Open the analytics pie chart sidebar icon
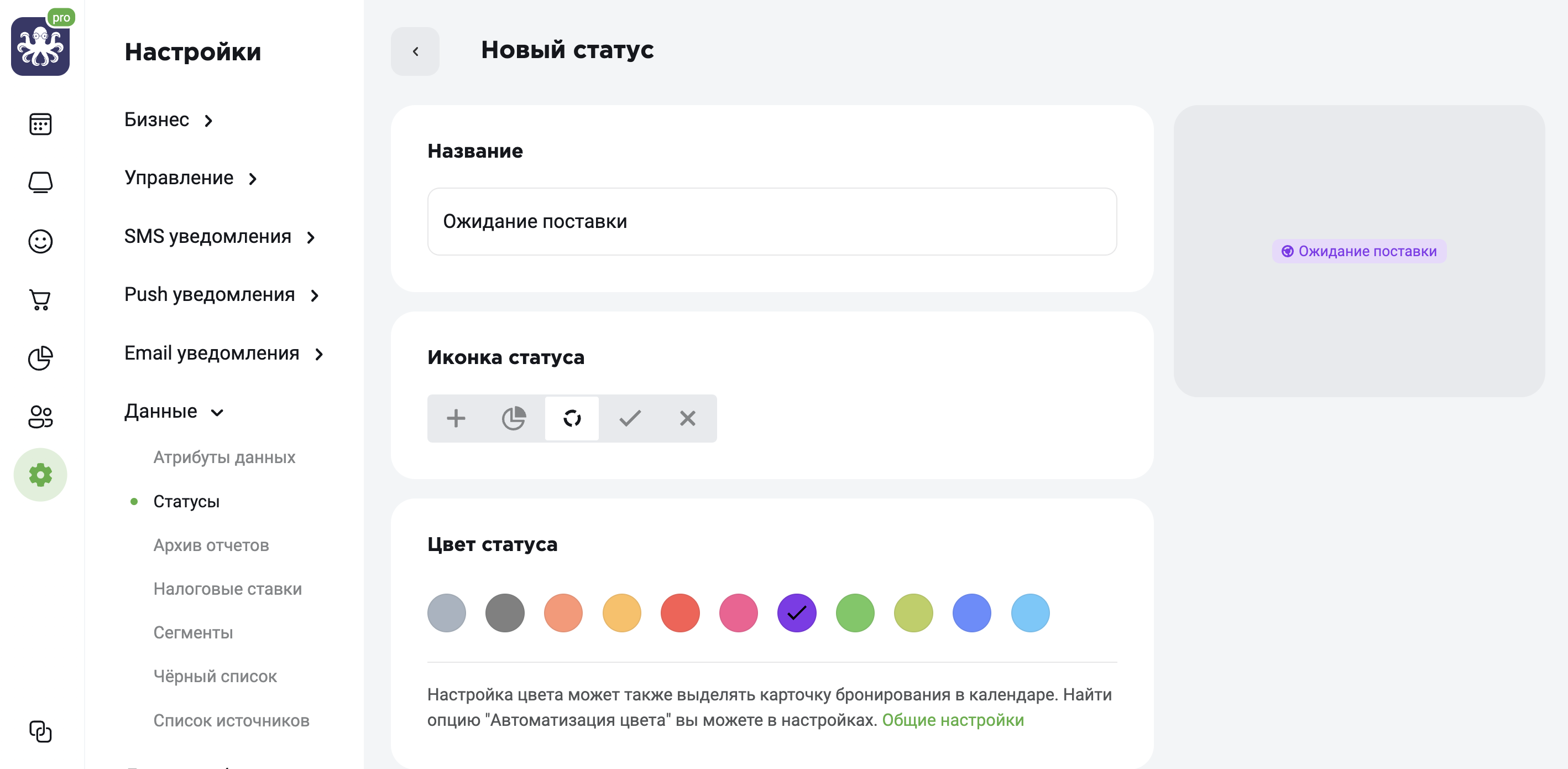The height and width of the screenshot is (769, 1568). tap(40, 358)
